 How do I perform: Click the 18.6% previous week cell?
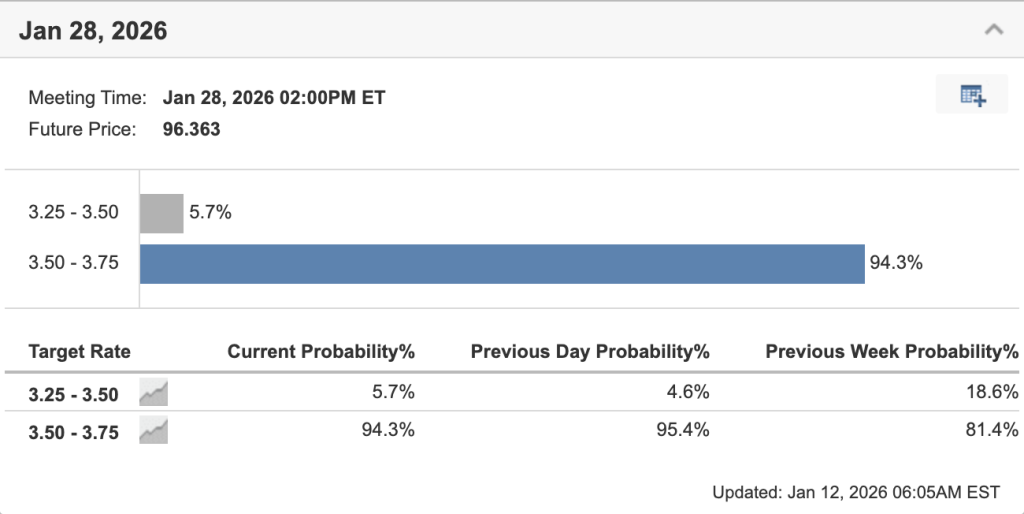tap(996, 393)
